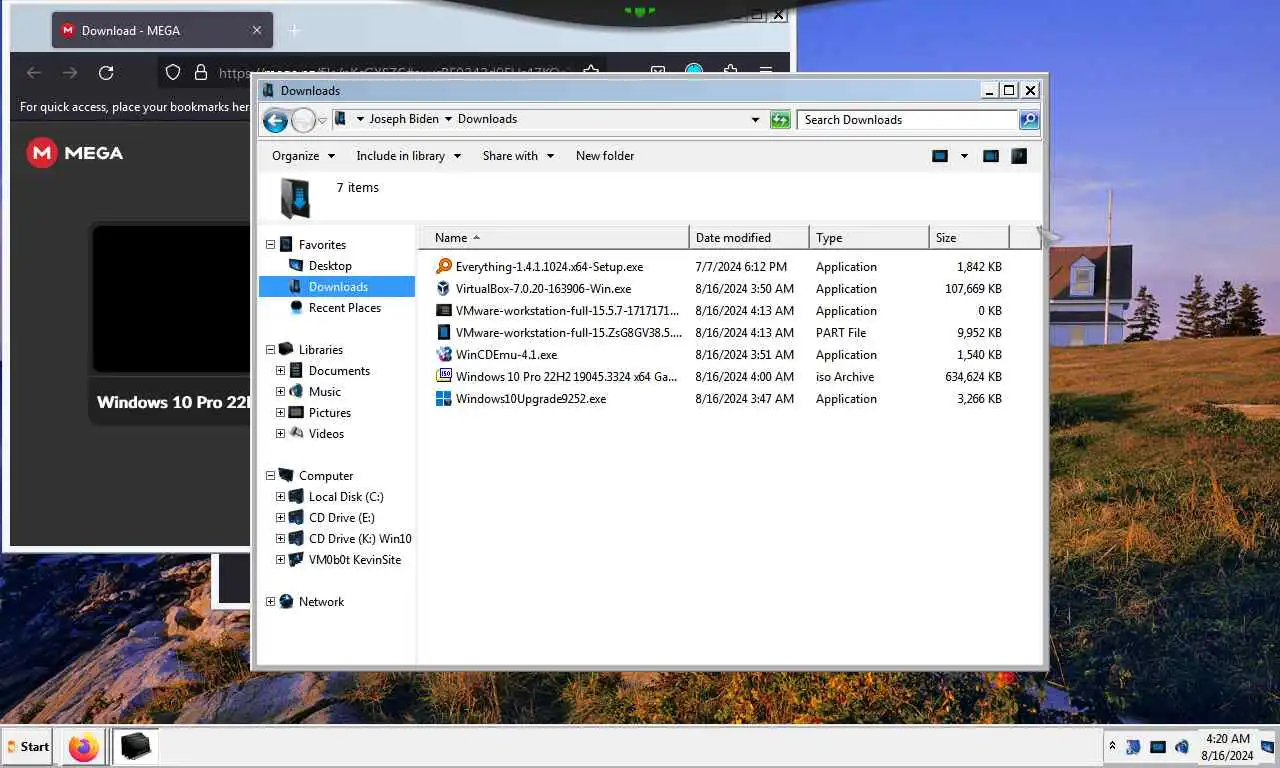Collapse the Favorites tree group

tap(270, 245)
